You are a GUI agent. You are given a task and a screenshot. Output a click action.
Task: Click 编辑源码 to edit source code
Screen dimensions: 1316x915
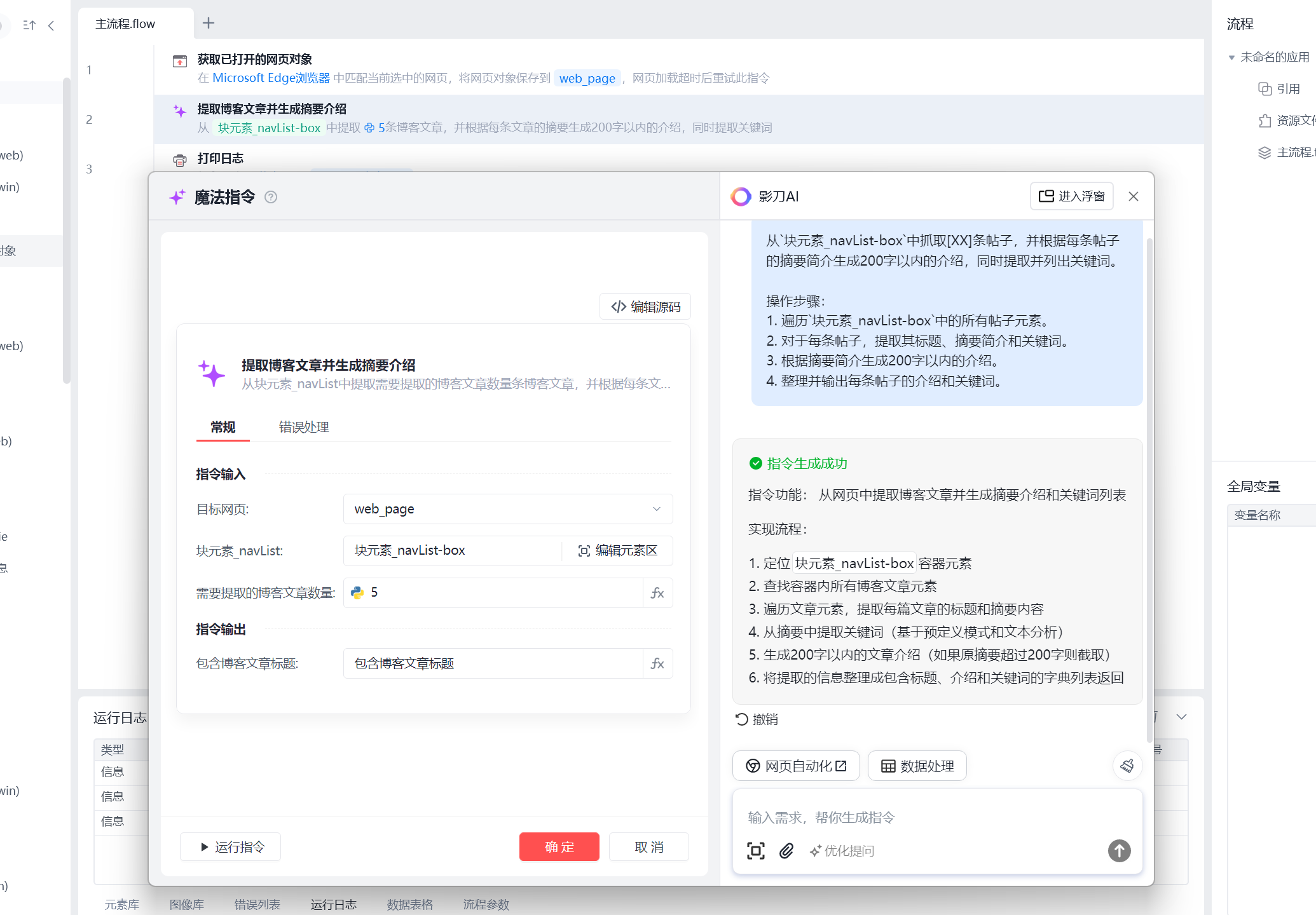[x=645, y=307]
